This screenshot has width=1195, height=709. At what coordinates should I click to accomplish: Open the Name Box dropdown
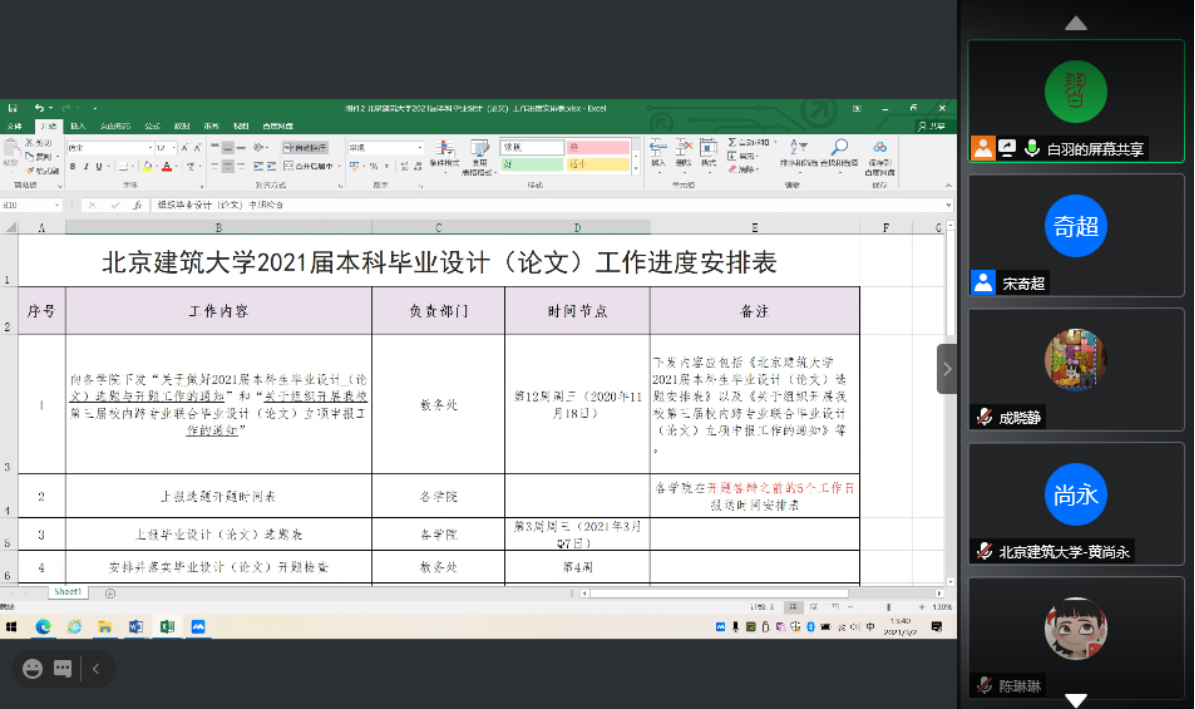point(57,205)
